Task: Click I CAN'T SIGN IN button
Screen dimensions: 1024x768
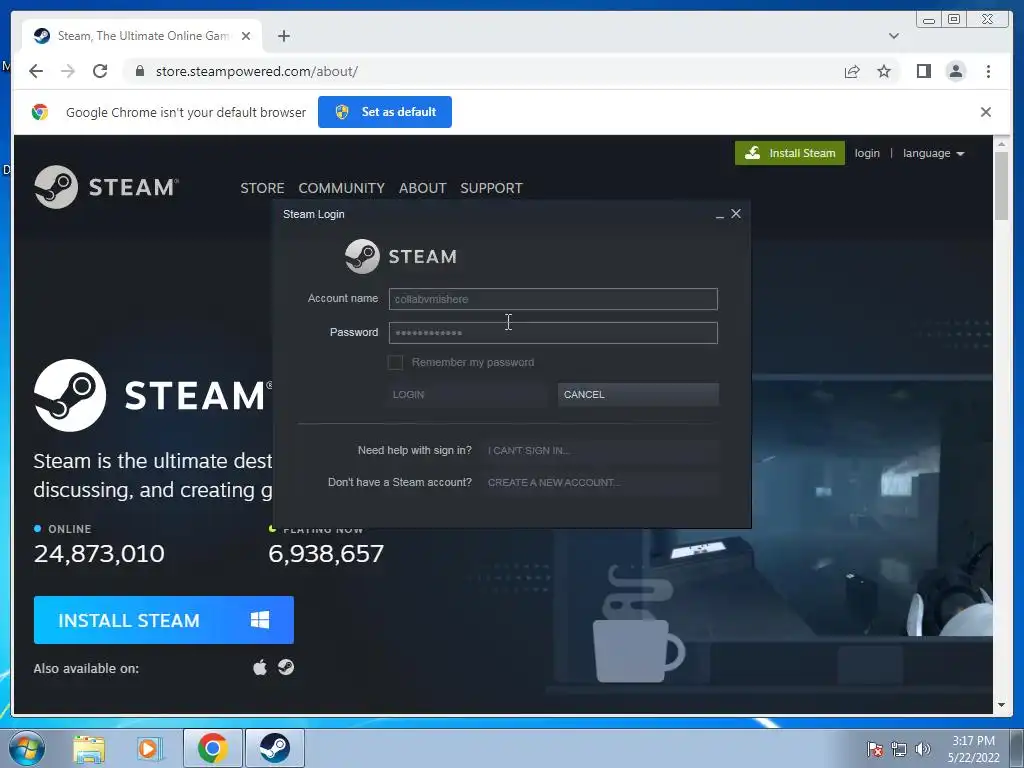Action: (x=601, y=451)
